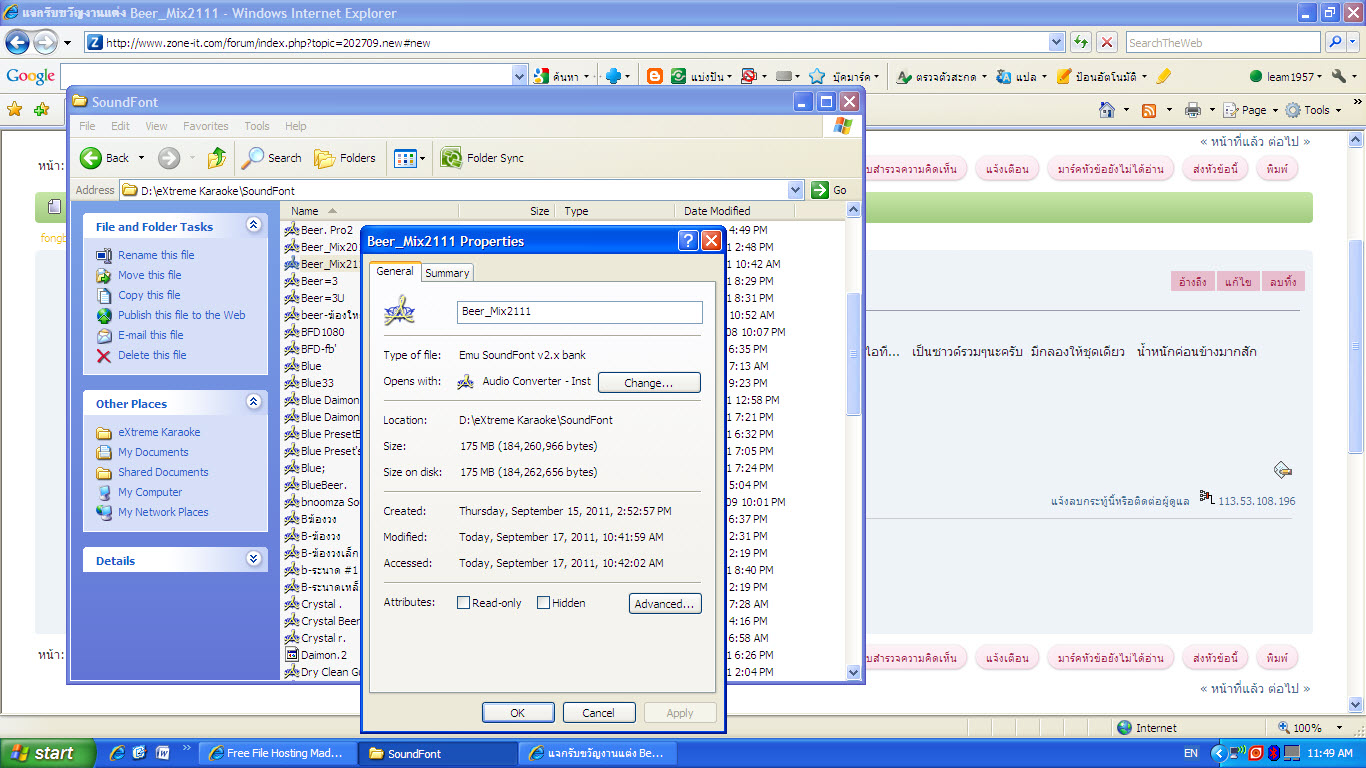Click the Advanced... attributes button
The image size is (1366, 768).
[665, 604]
